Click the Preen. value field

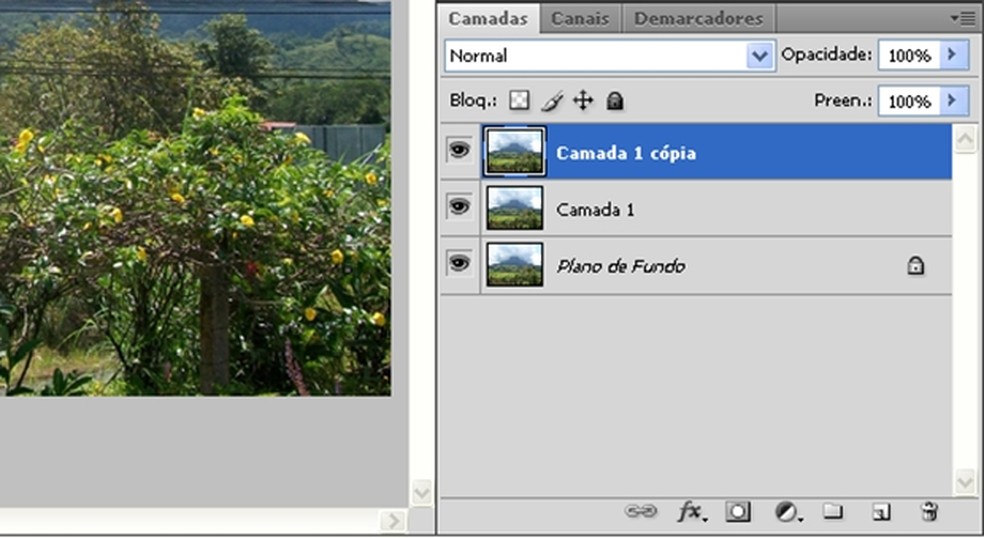click(909, 101)
